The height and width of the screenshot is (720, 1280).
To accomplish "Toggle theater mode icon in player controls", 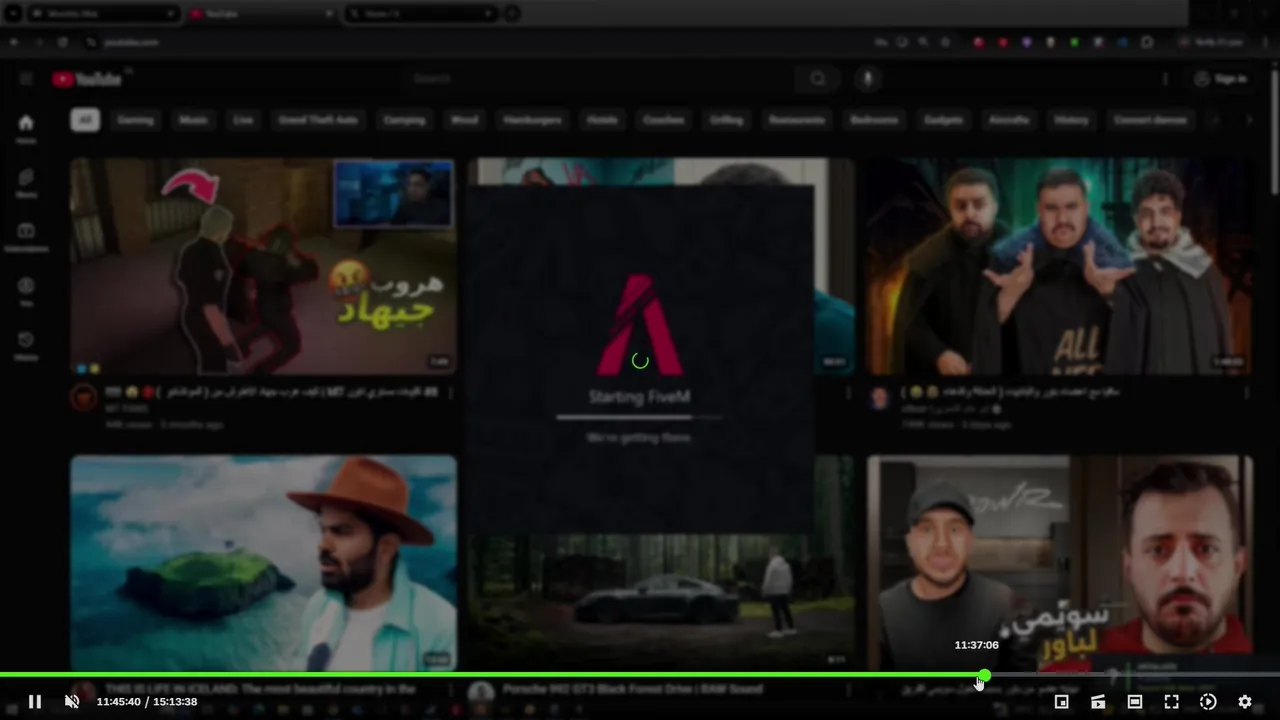I will [x=1134, y=702].
